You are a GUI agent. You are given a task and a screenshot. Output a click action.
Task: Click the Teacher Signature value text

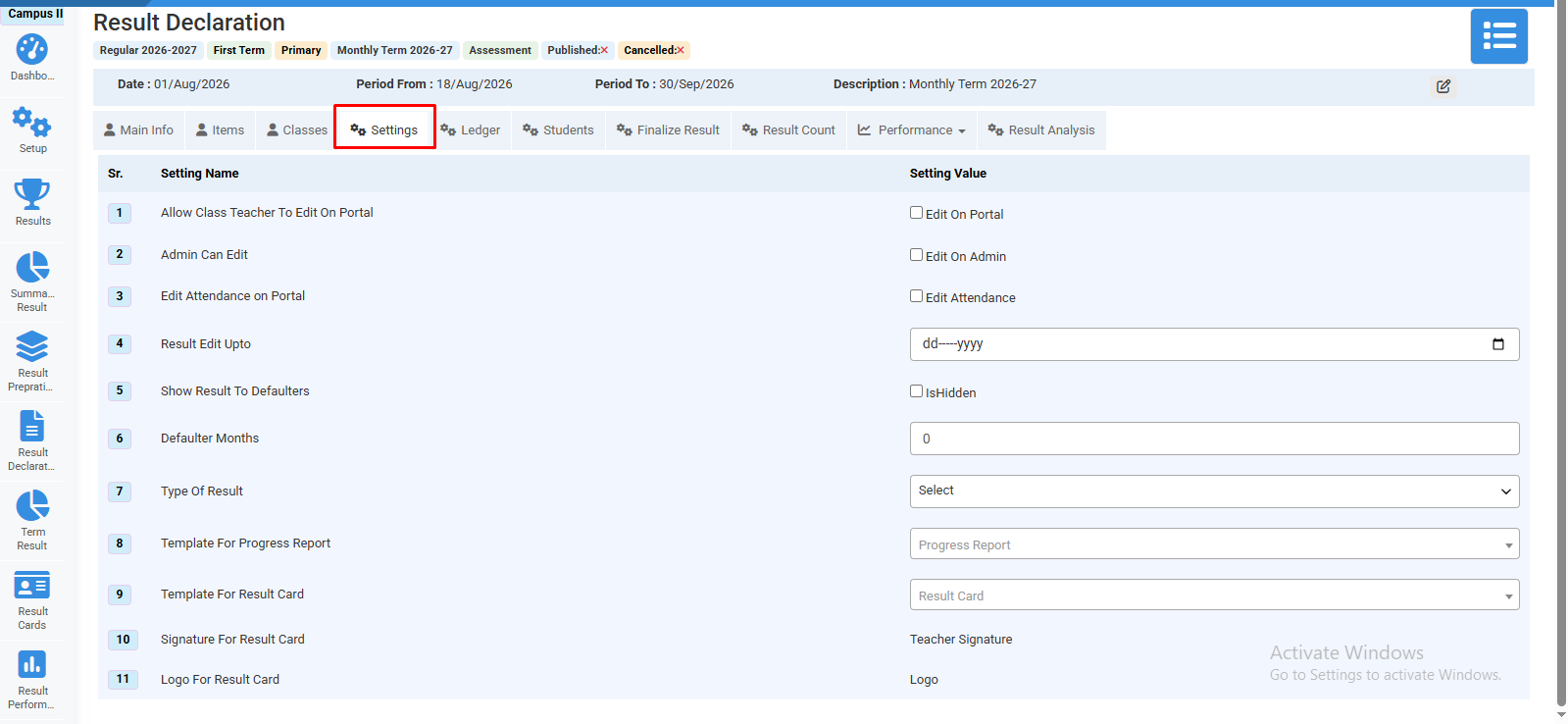pos(961,640)
